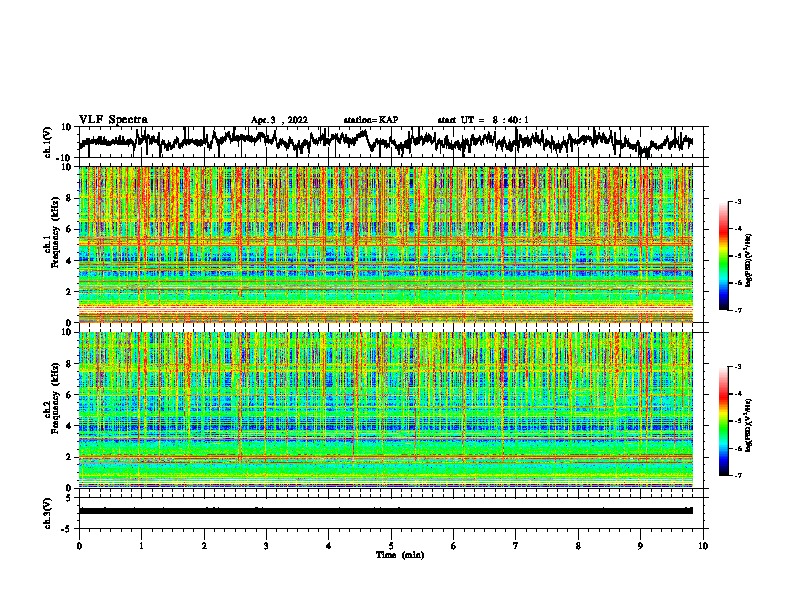Click the ch.1 voltage waveform trace
The image size is (792, 612).
coord(386,142)
